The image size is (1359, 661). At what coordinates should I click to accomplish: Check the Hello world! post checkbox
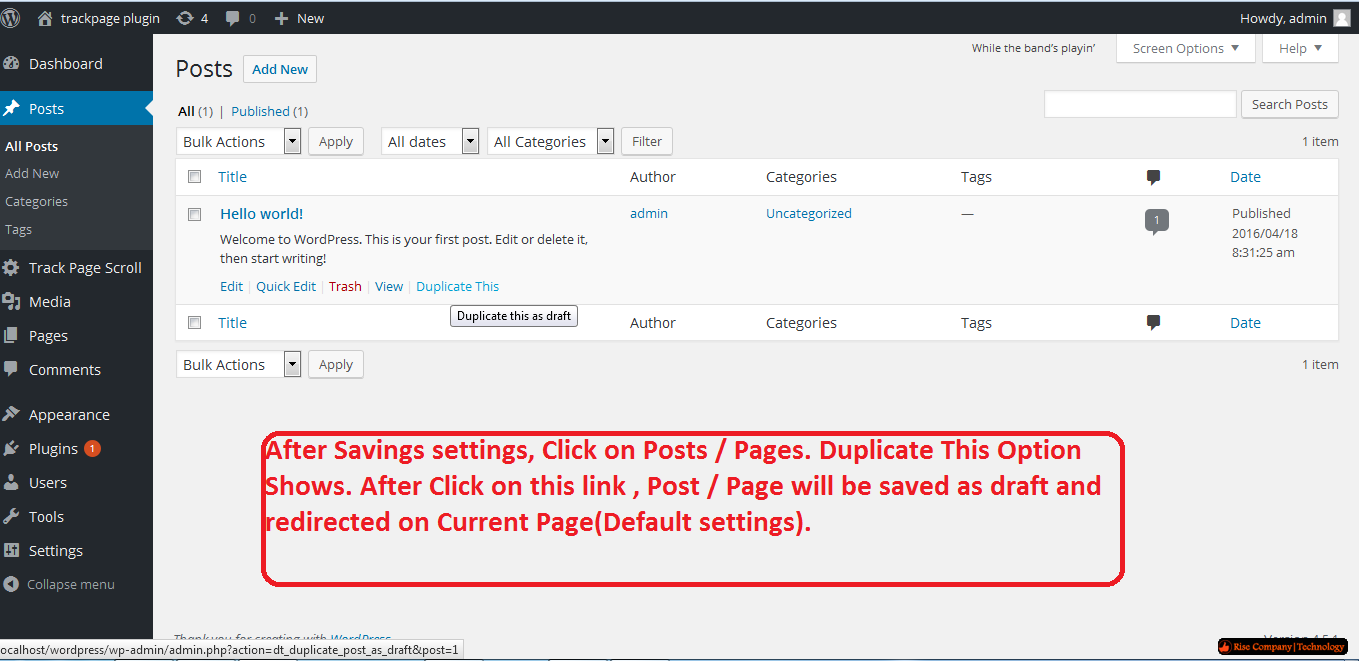195,214
